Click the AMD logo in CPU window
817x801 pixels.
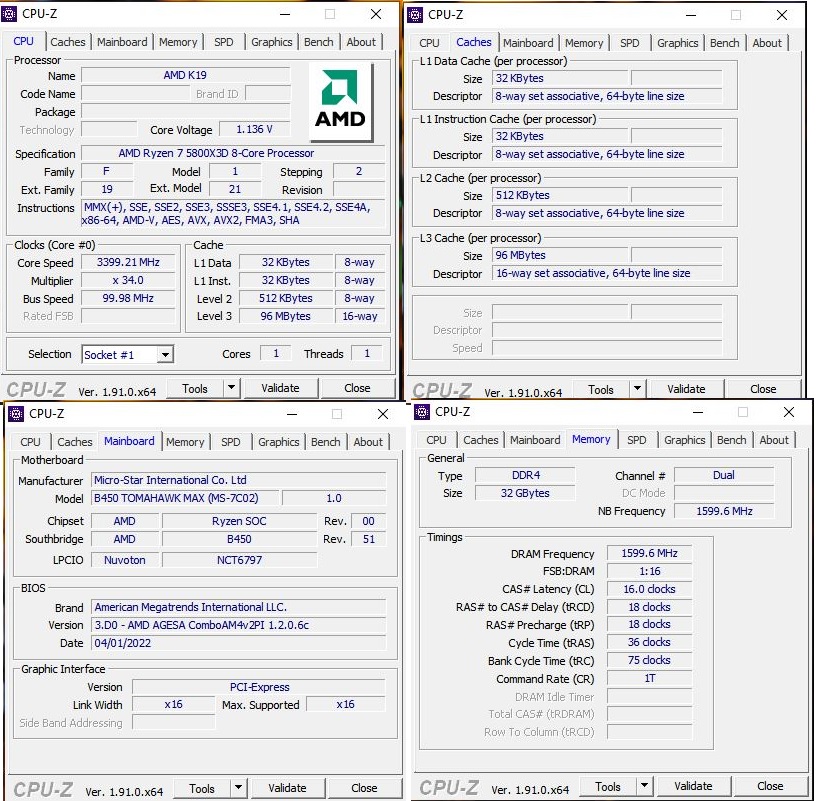pyautogui.click(x=341, y=101)
